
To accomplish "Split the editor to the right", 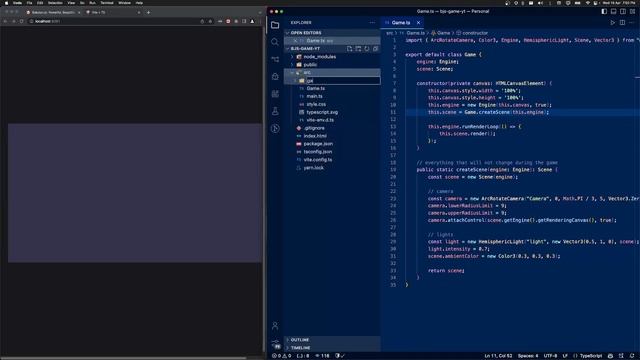I will pyautogui.click(x=622, y=22).
